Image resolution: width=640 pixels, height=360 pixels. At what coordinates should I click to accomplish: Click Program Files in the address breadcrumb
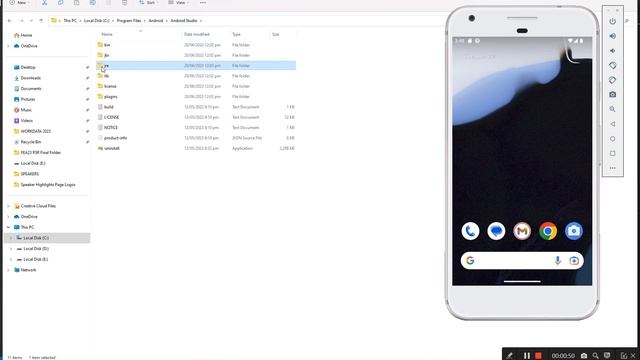[x=129, y=20]
